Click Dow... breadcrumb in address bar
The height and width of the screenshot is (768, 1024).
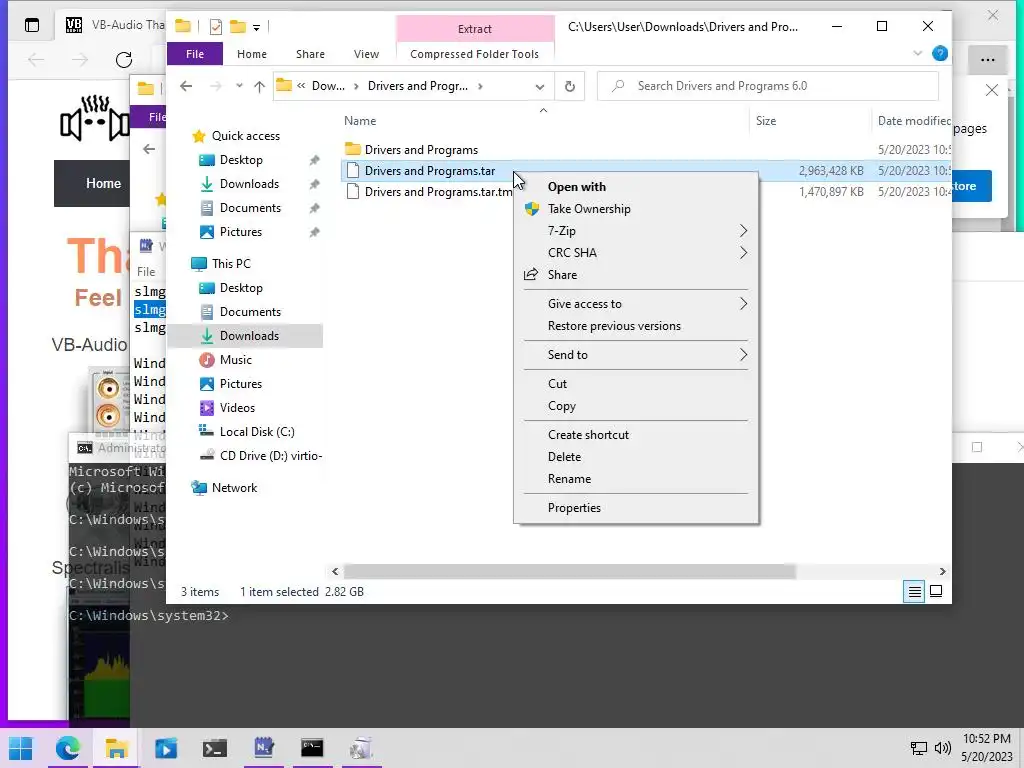328,86
